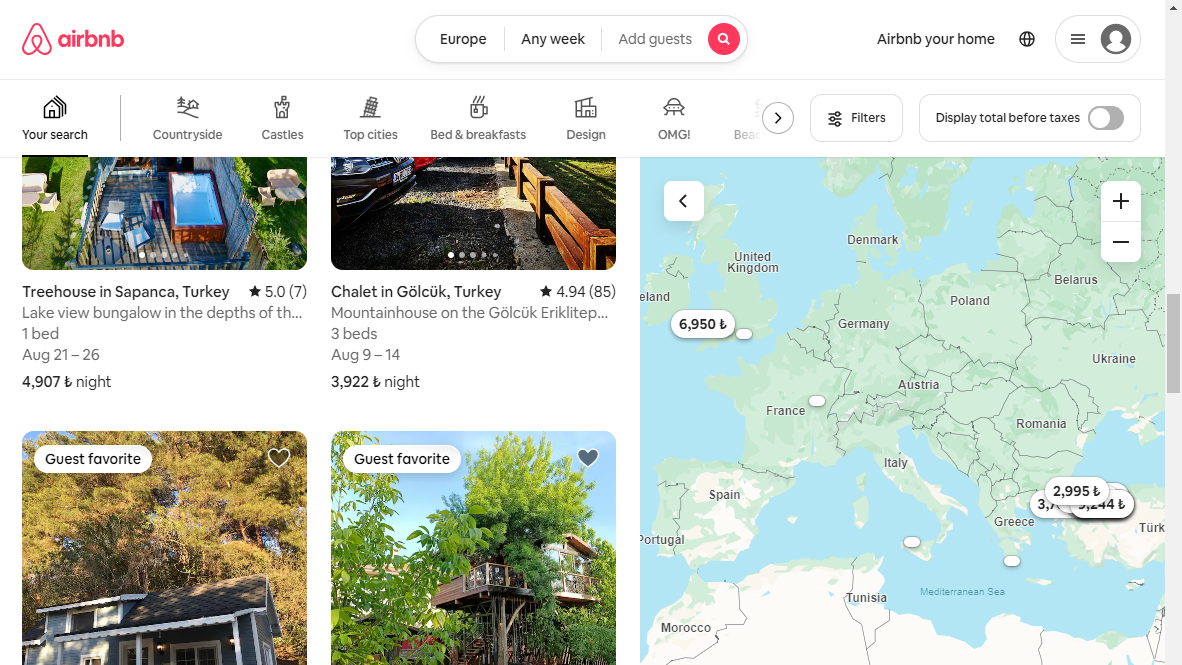Zoom out on the map
This screenshot has height=665, width=1182.
[1121, 242]
